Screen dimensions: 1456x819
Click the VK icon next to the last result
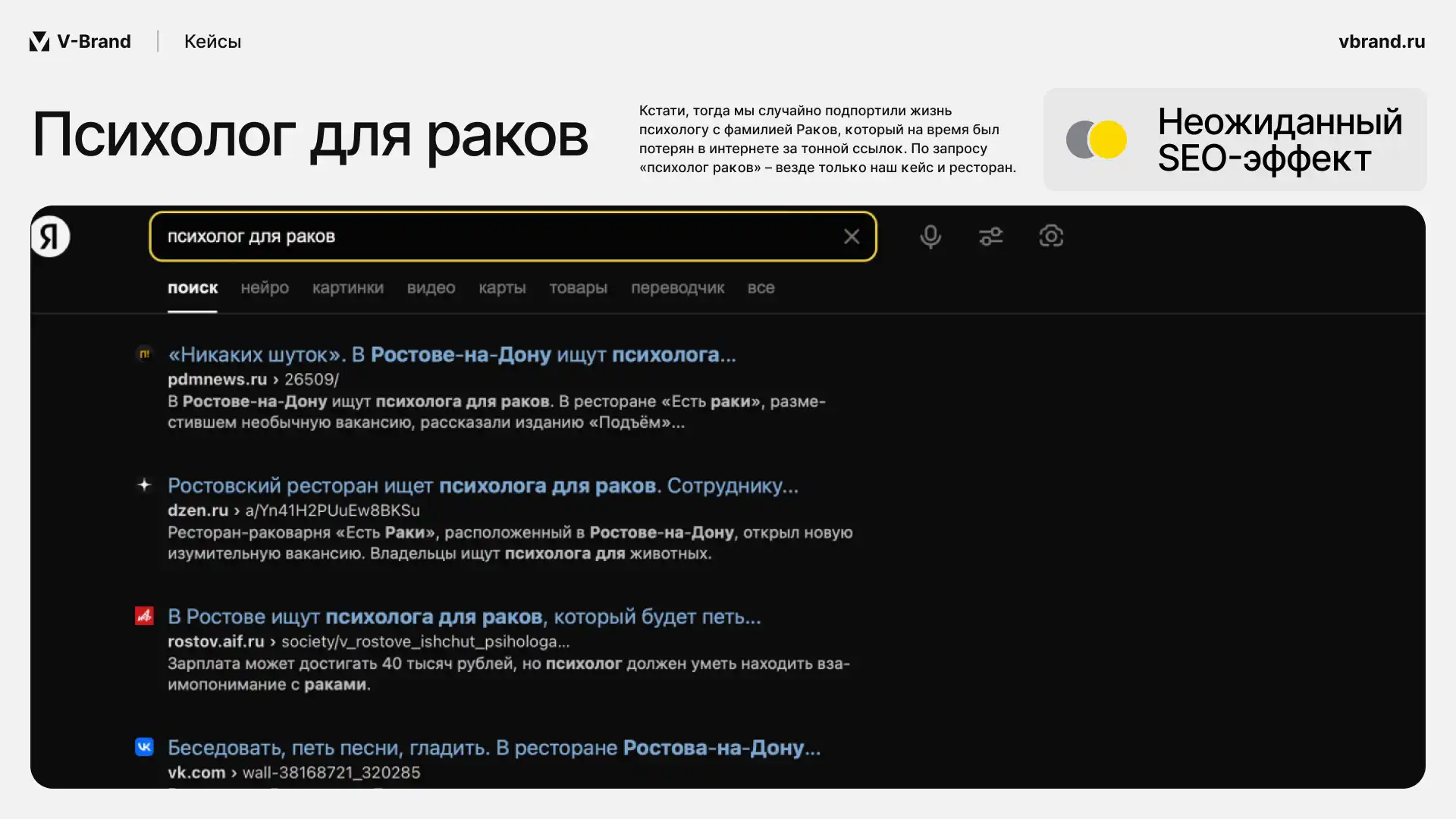(144, 746)
